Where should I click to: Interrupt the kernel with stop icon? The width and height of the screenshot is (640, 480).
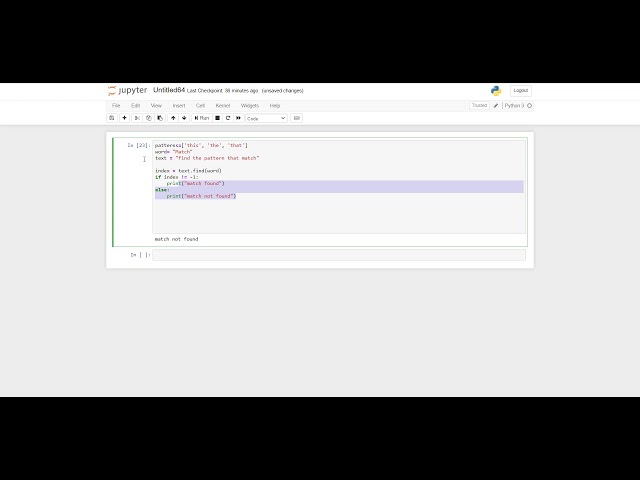click(218, 118)
